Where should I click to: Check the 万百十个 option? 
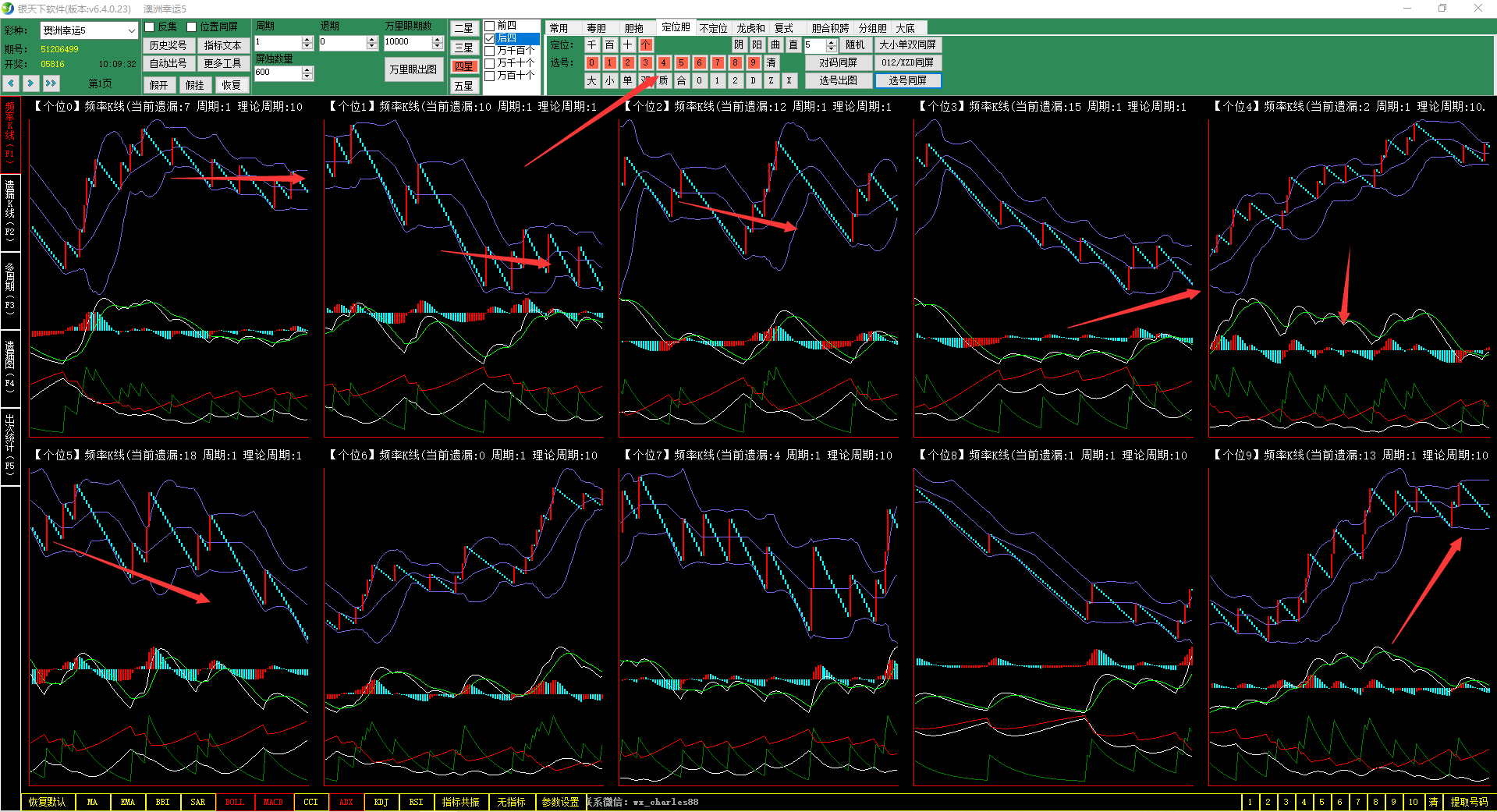(490, 76)
